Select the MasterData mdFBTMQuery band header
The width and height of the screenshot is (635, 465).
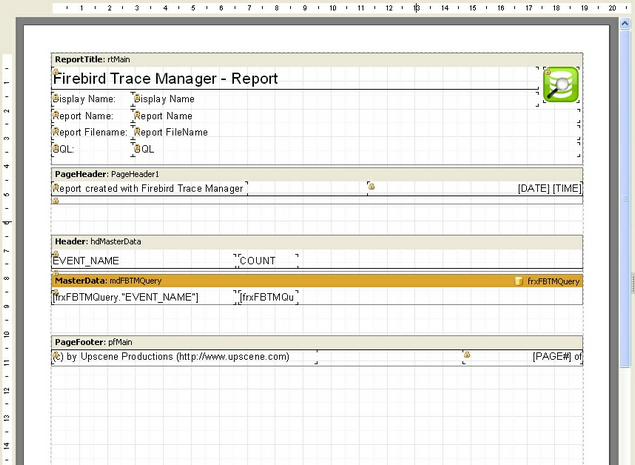(x=317, y=281)
